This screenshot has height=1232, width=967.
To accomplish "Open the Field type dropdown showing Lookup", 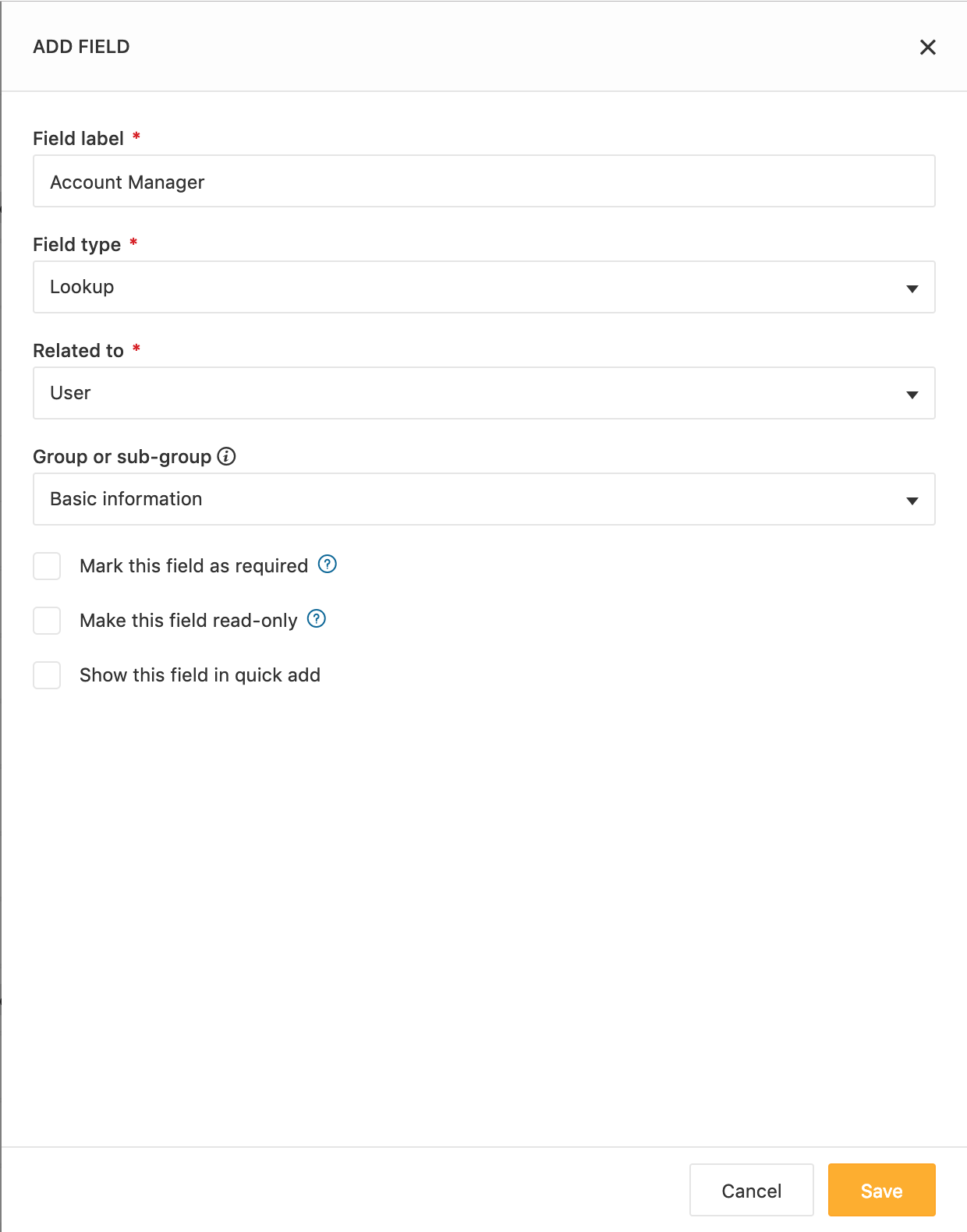I will click(x=483, y=287).
